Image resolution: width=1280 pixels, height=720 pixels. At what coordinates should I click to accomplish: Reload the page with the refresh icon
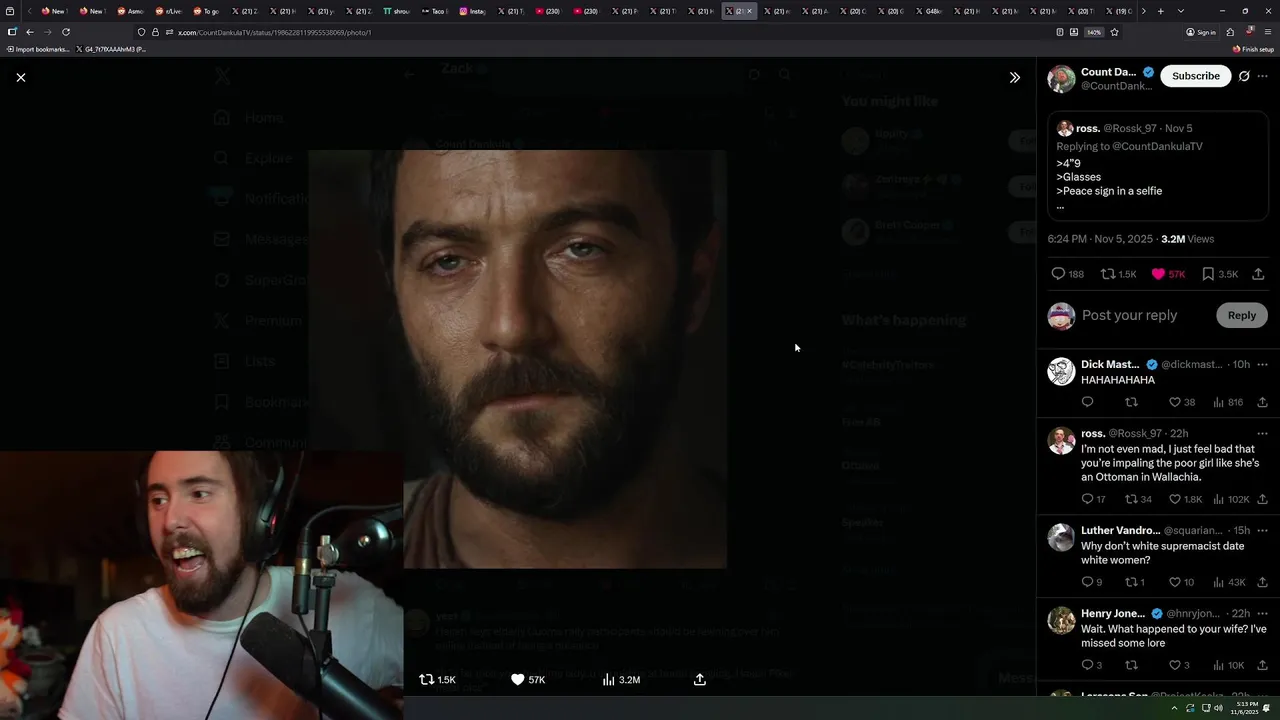point(66,32)
